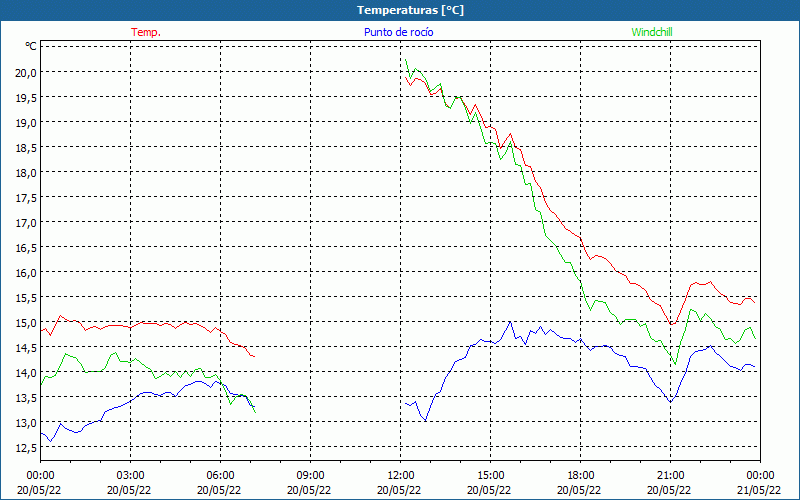Click the 15,5 y-axis value
Screen dimensions: 800x500
click(x=26, y=297)
